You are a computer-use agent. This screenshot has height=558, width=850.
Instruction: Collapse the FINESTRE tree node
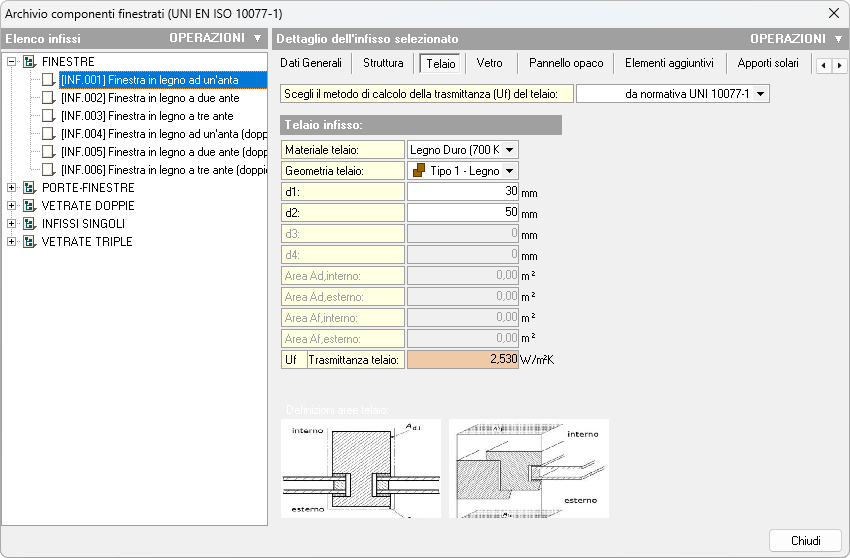tap(12, 62)
